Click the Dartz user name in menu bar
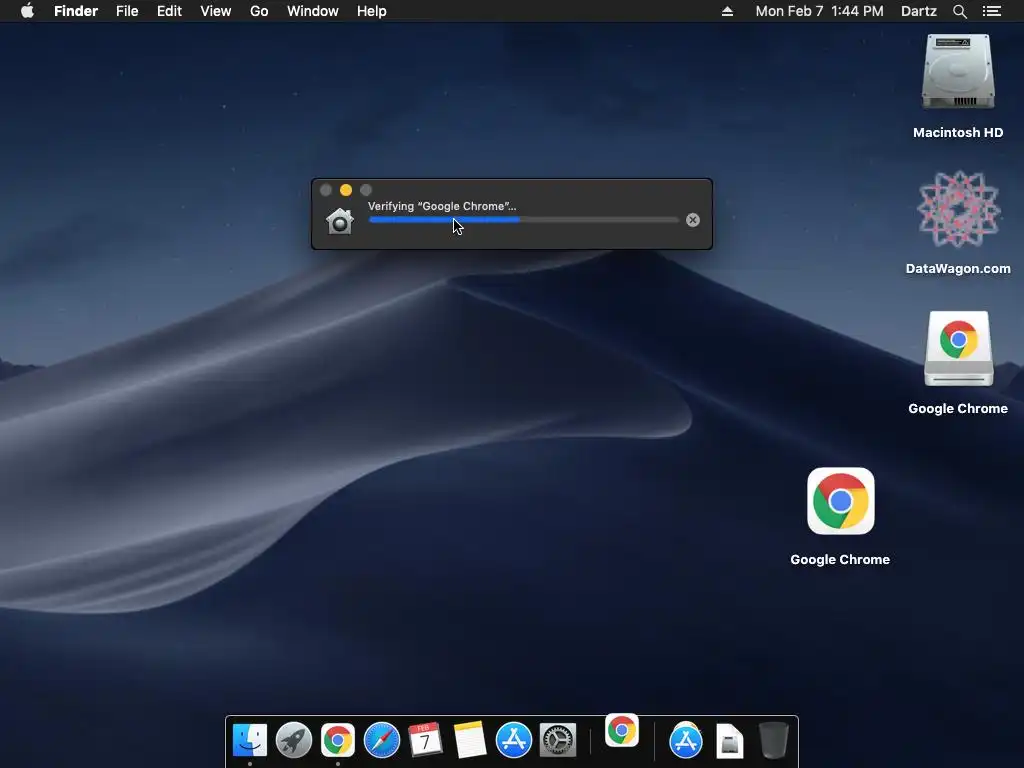Image resolution: width=1024 pixels, height=768 pixels. [x=919, y=11]
